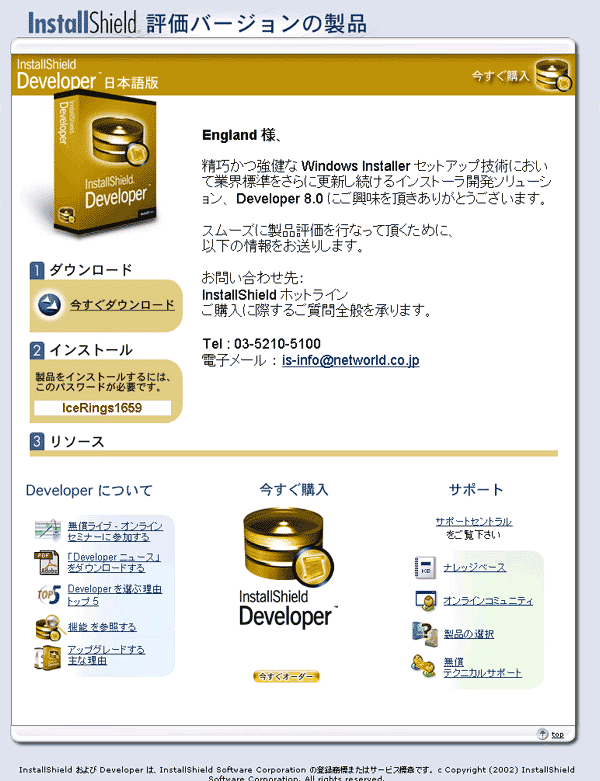Open the is-info@networld.co.jp email link
600x781 pixels.
(x=351, y=360)
